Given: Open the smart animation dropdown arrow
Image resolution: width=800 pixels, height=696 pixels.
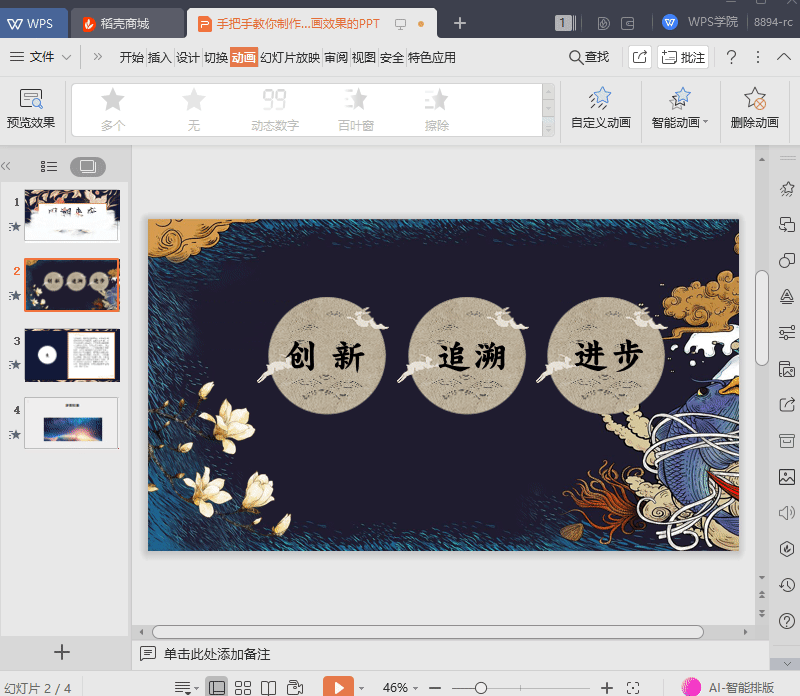Looking at the screenshot, I should [706, 122].
